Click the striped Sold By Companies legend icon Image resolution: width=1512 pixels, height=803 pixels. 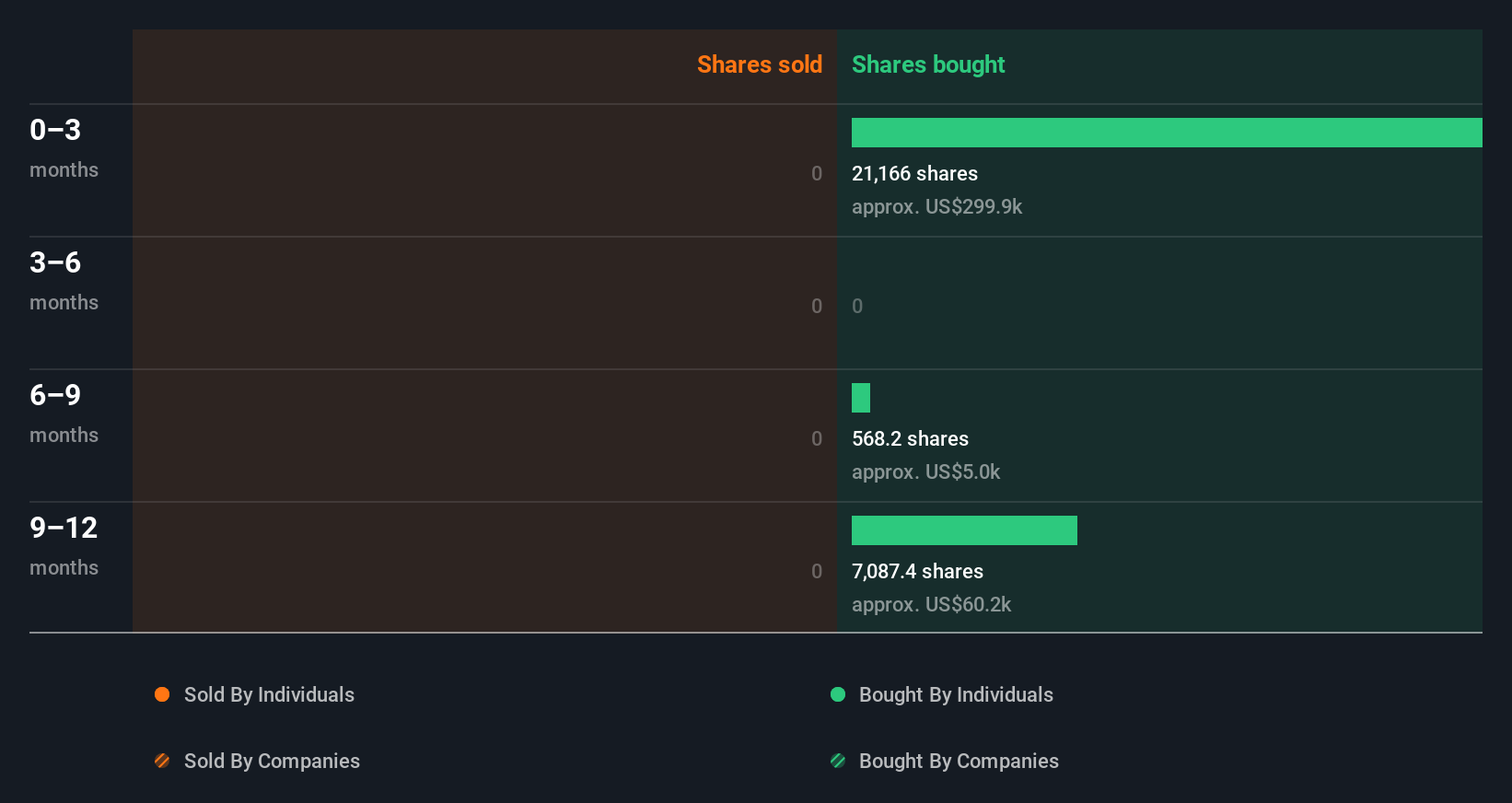[x=162, y=761]
